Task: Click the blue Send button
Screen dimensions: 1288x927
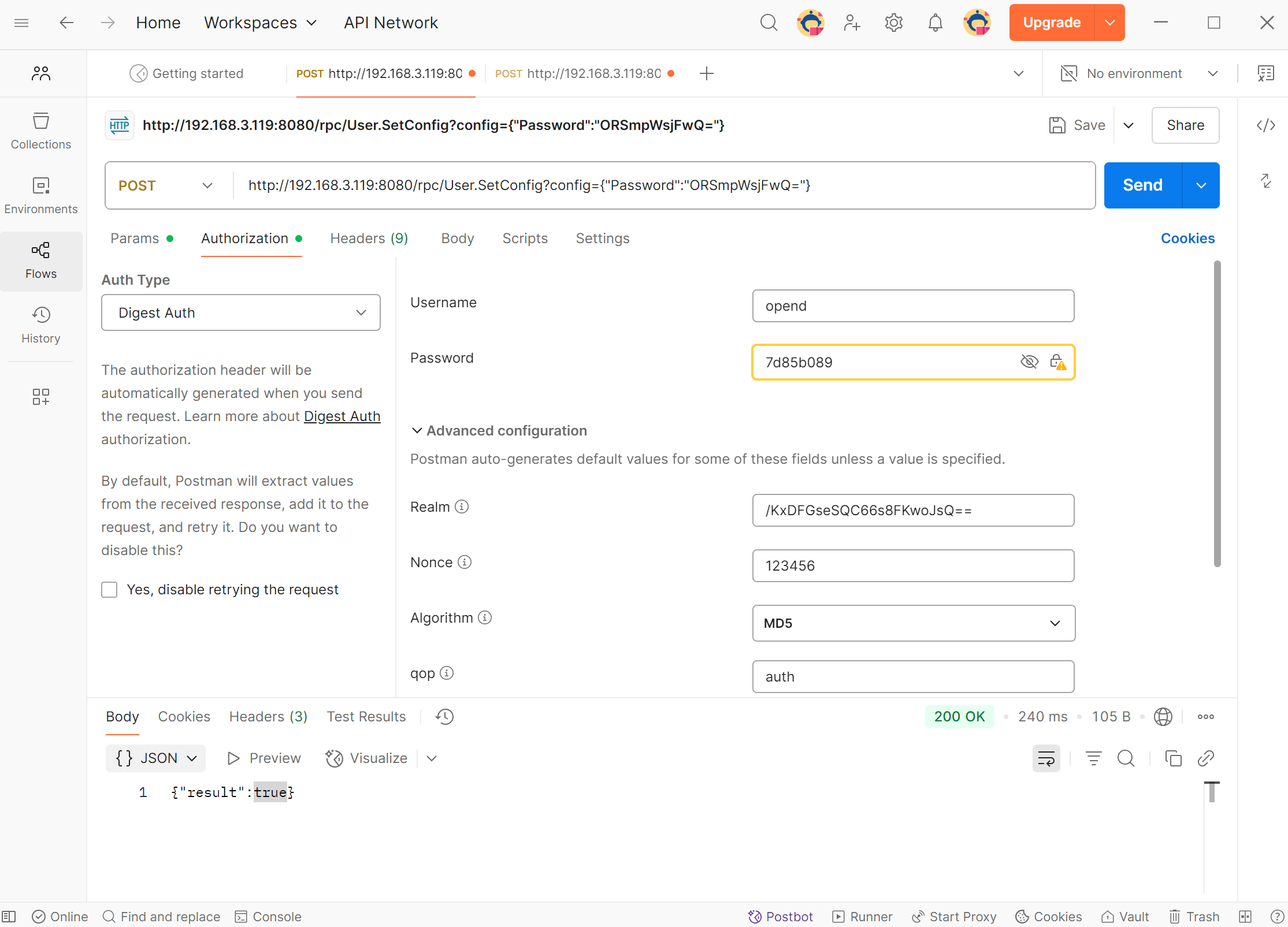Action: tap(1142, 185)
